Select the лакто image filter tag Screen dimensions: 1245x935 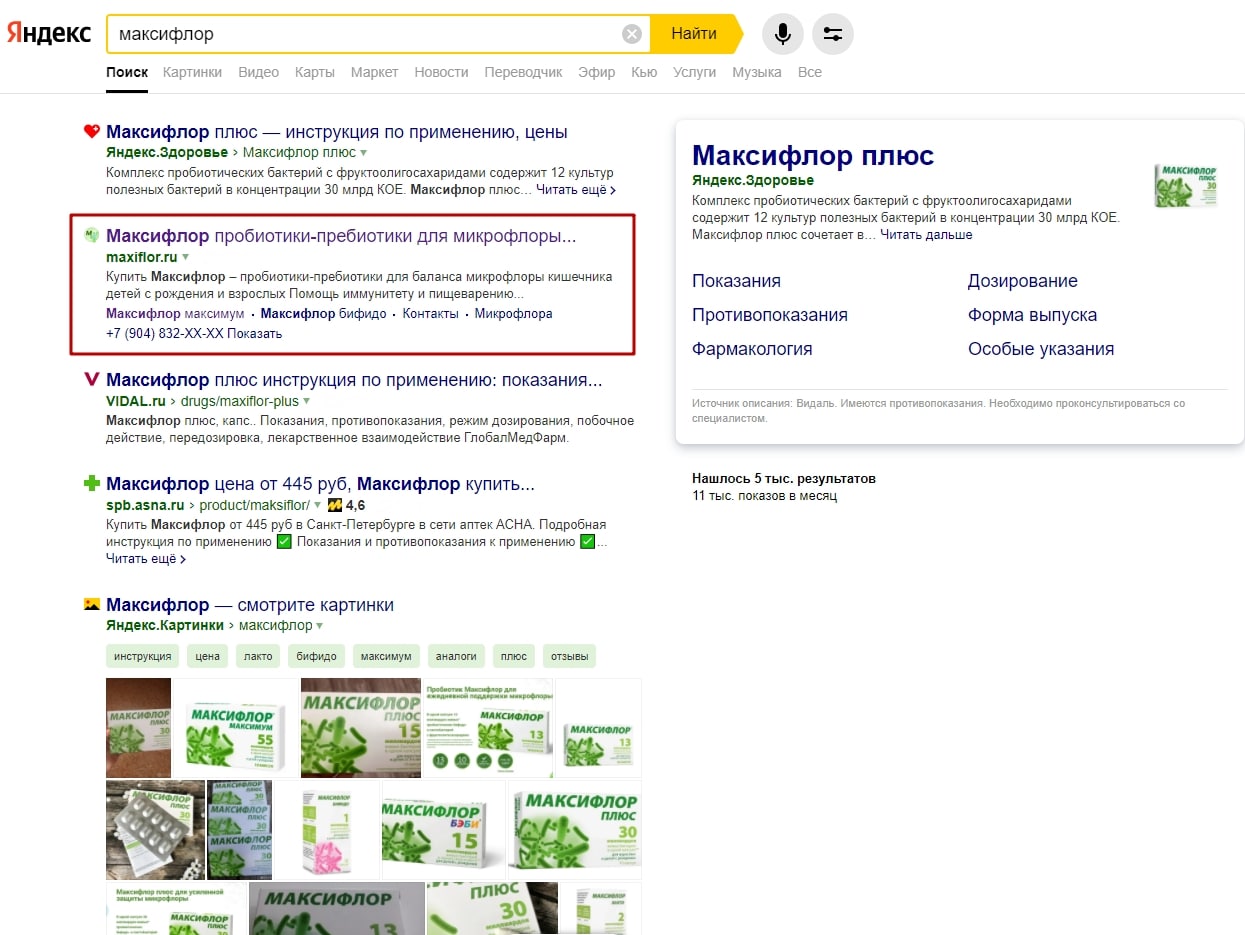258,657
